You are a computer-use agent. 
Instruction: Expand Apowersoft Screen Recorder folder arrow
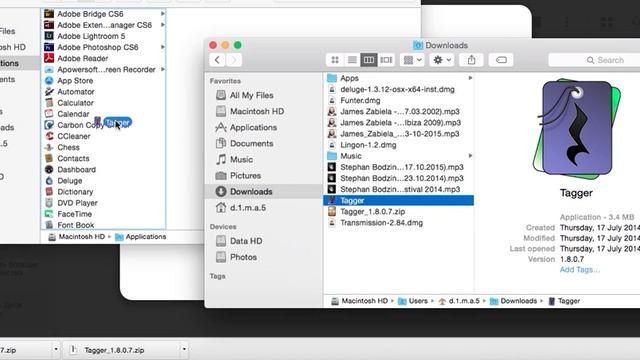pyautogui.click(x=162, y=69)
